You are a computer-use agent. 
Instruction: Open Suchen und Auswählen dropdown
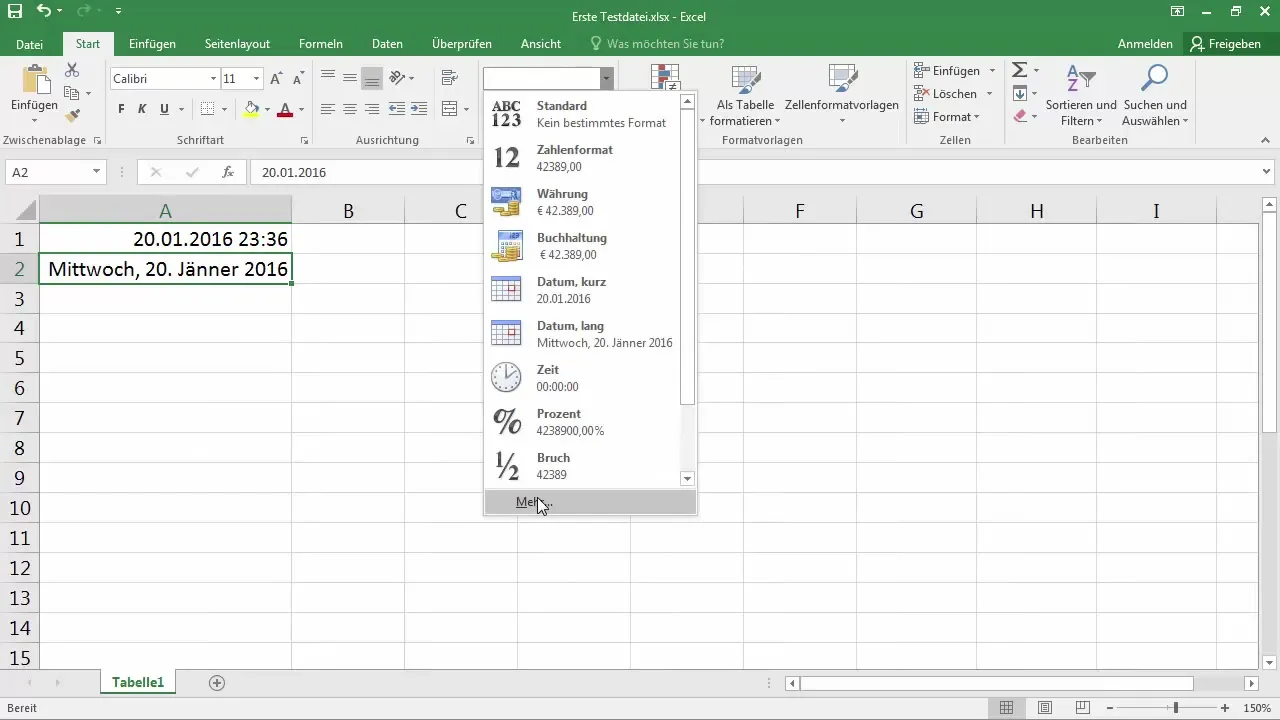pos(1154,95)
